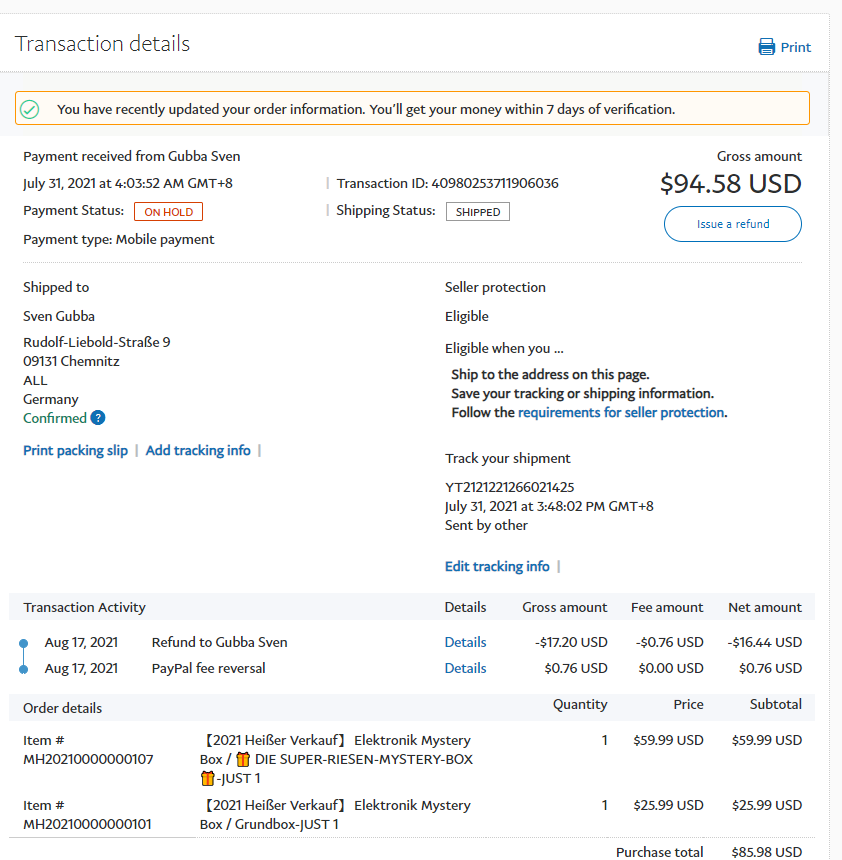
Task: Choose Edit tracking info
Action: (x=497, y=567)
